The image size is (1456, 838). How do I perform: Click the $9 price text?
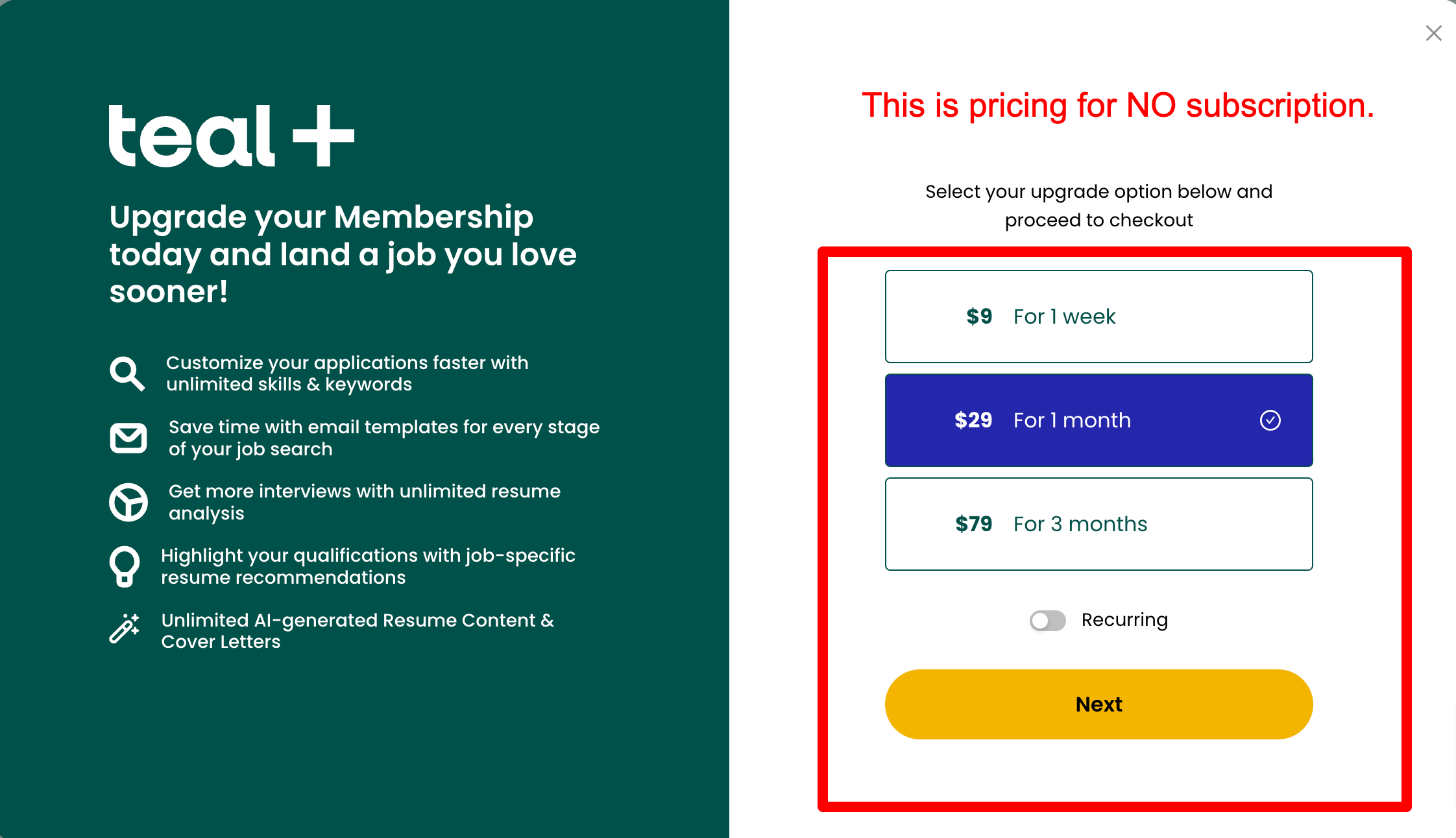979,317
